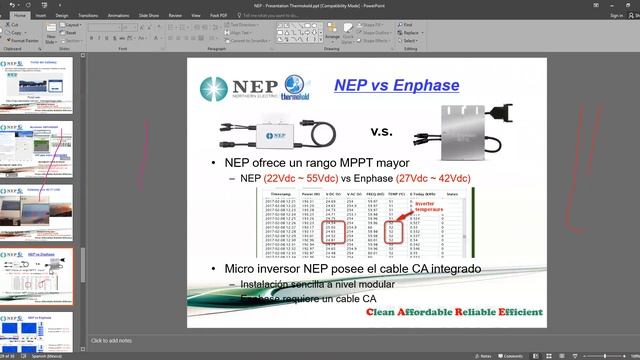The width and height of the screenshot is (640, 360).
Task: Toggle the Notes pane in status bar
Action: (483, 356)
